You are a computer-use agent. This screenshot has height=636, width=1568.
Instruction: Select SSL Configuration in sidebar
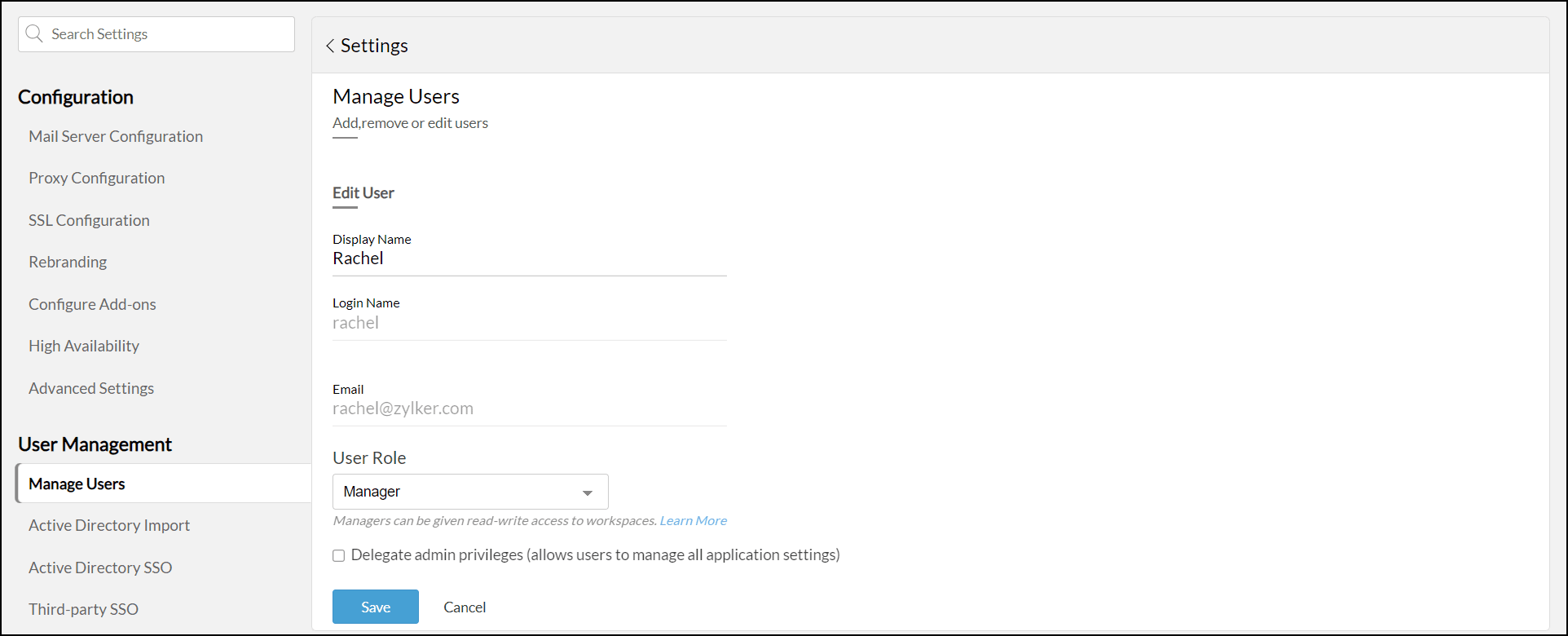pyautogui.click(x=89, y=220)
